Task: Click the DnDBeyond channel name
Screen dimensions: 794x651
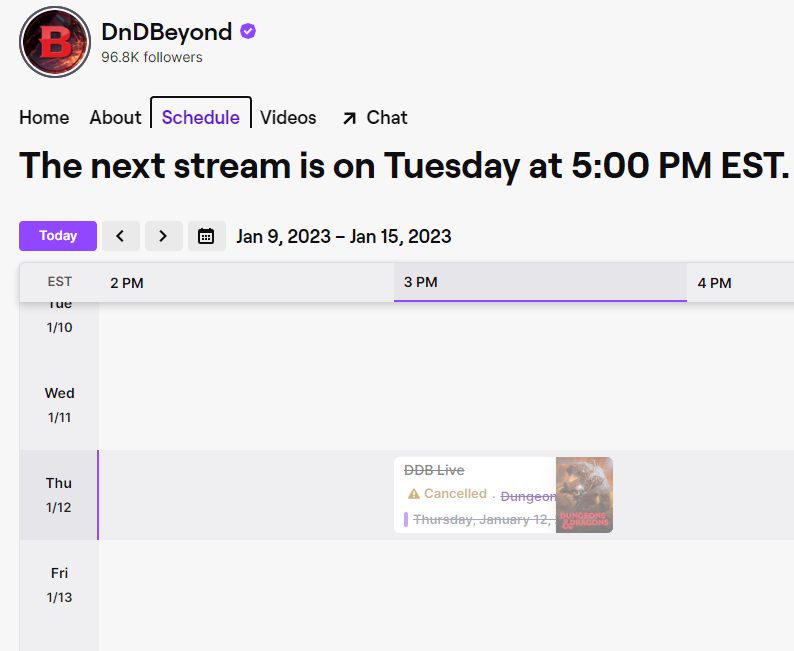Action: 166,32
